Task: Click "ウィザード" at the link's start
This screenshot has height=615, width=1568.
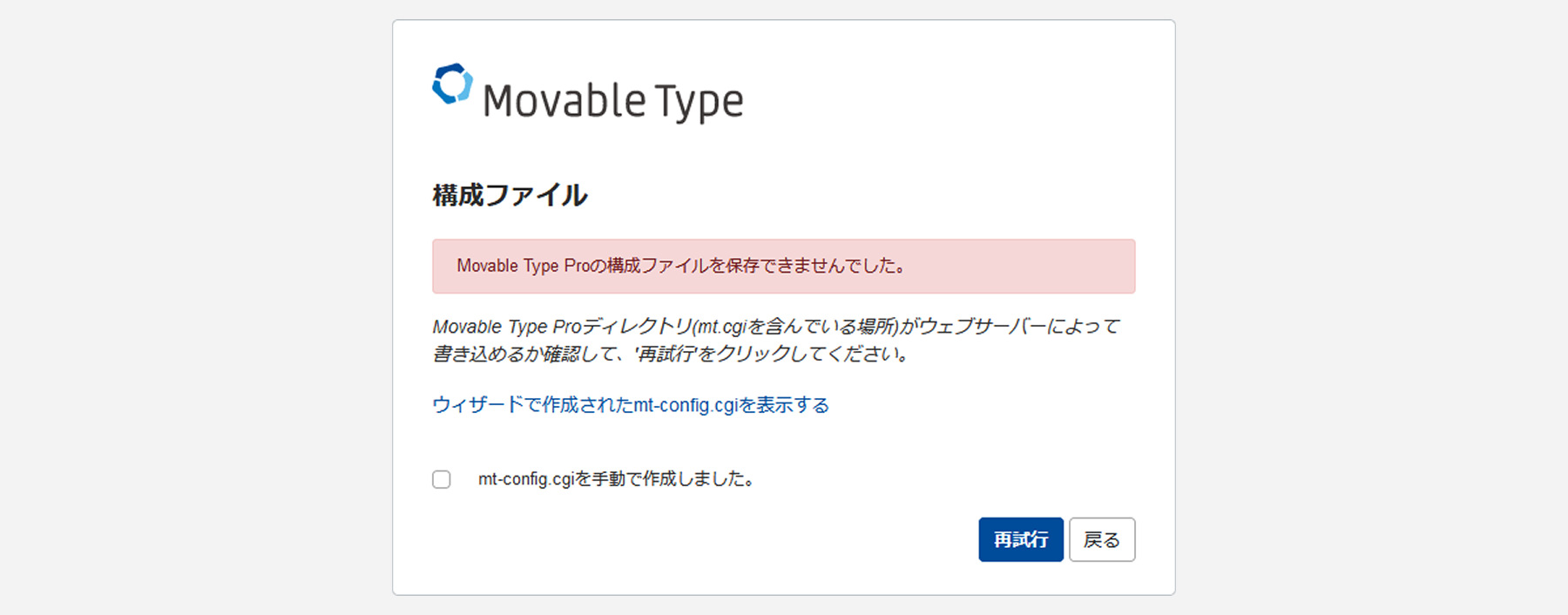Action: click(477, 405)
